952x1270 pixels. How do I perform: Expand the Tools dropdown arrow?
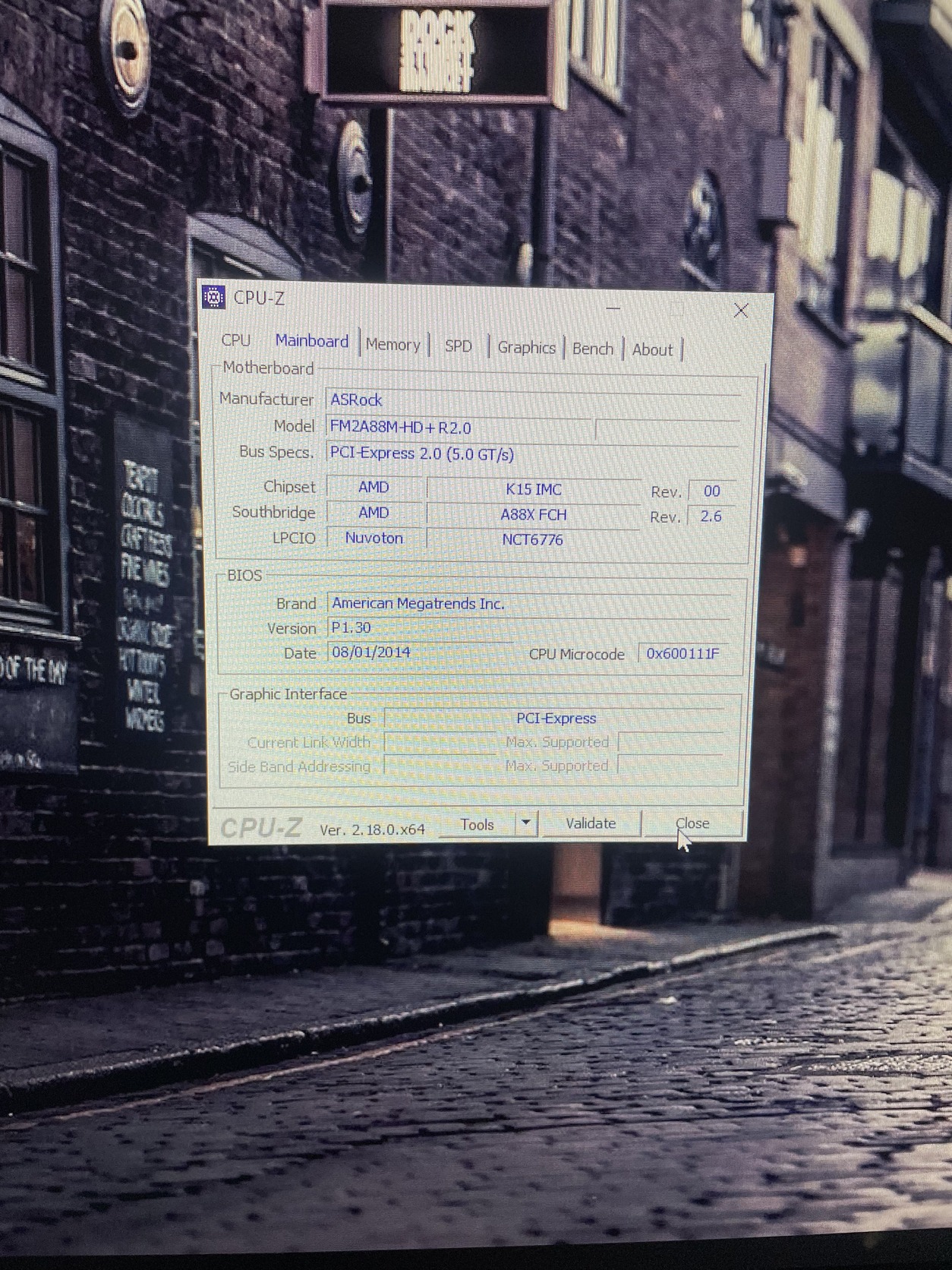526,823
